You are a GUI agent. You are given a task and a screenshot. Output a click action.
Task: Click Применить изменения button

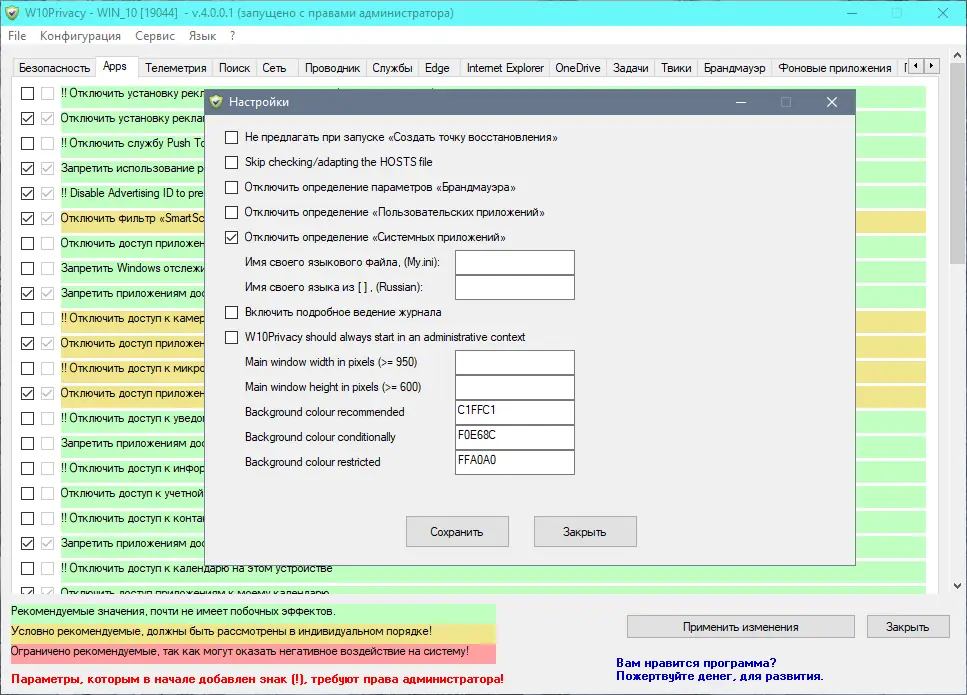tap(741, 627)
